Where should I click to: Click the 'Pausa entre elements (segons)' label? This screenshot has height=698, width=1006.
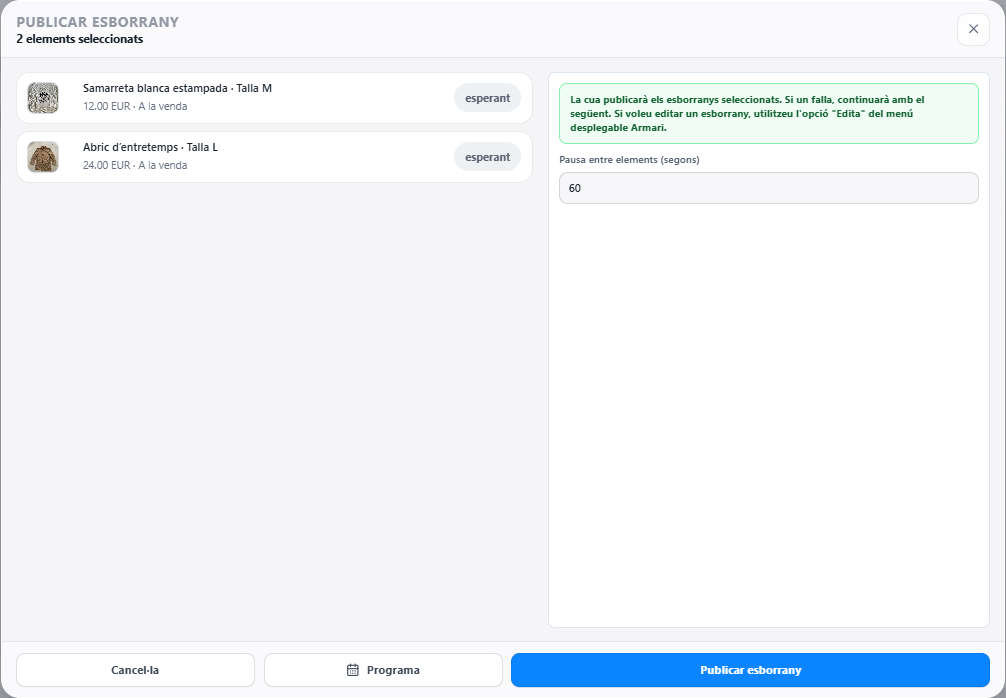pos(629,160)
